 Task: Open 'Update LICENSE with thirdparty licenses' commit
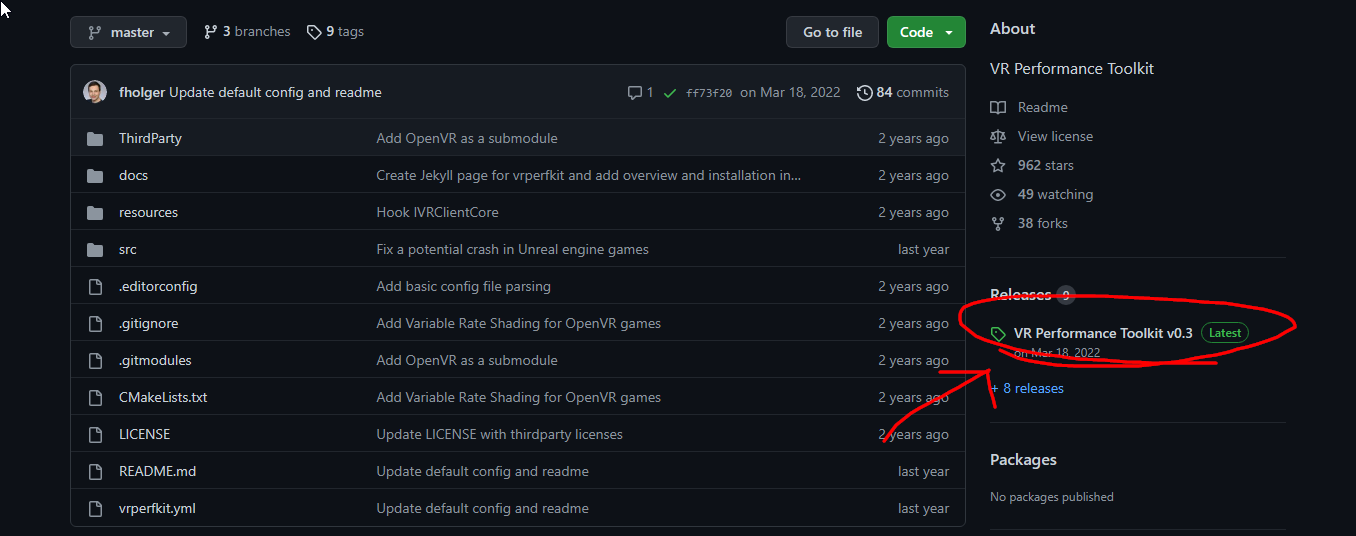[x=499, y=434]
